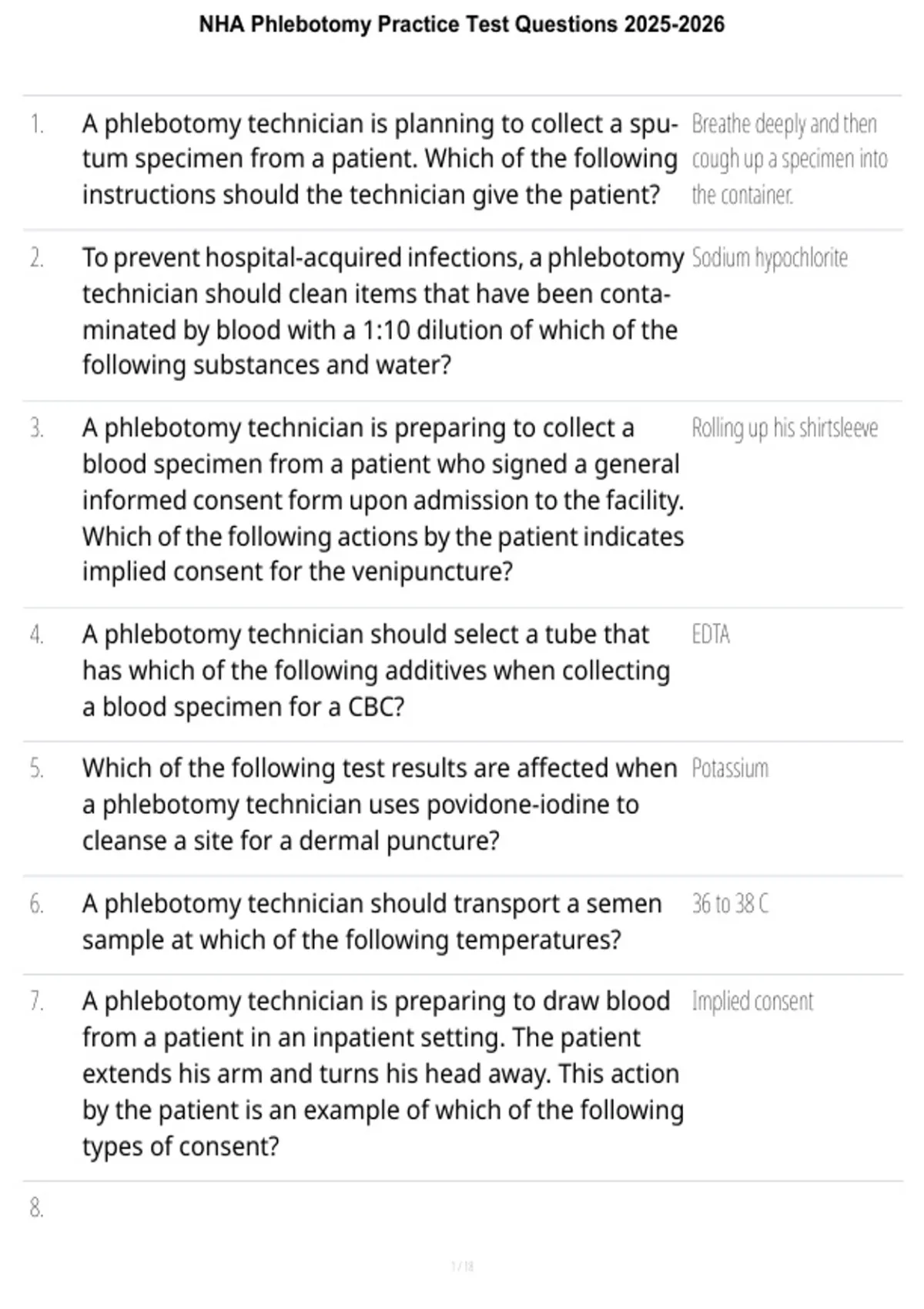The width and height of the screenshot is (924, 1309).
Task: Click the number 8 list marker
Action: (x=36, y=1208)
